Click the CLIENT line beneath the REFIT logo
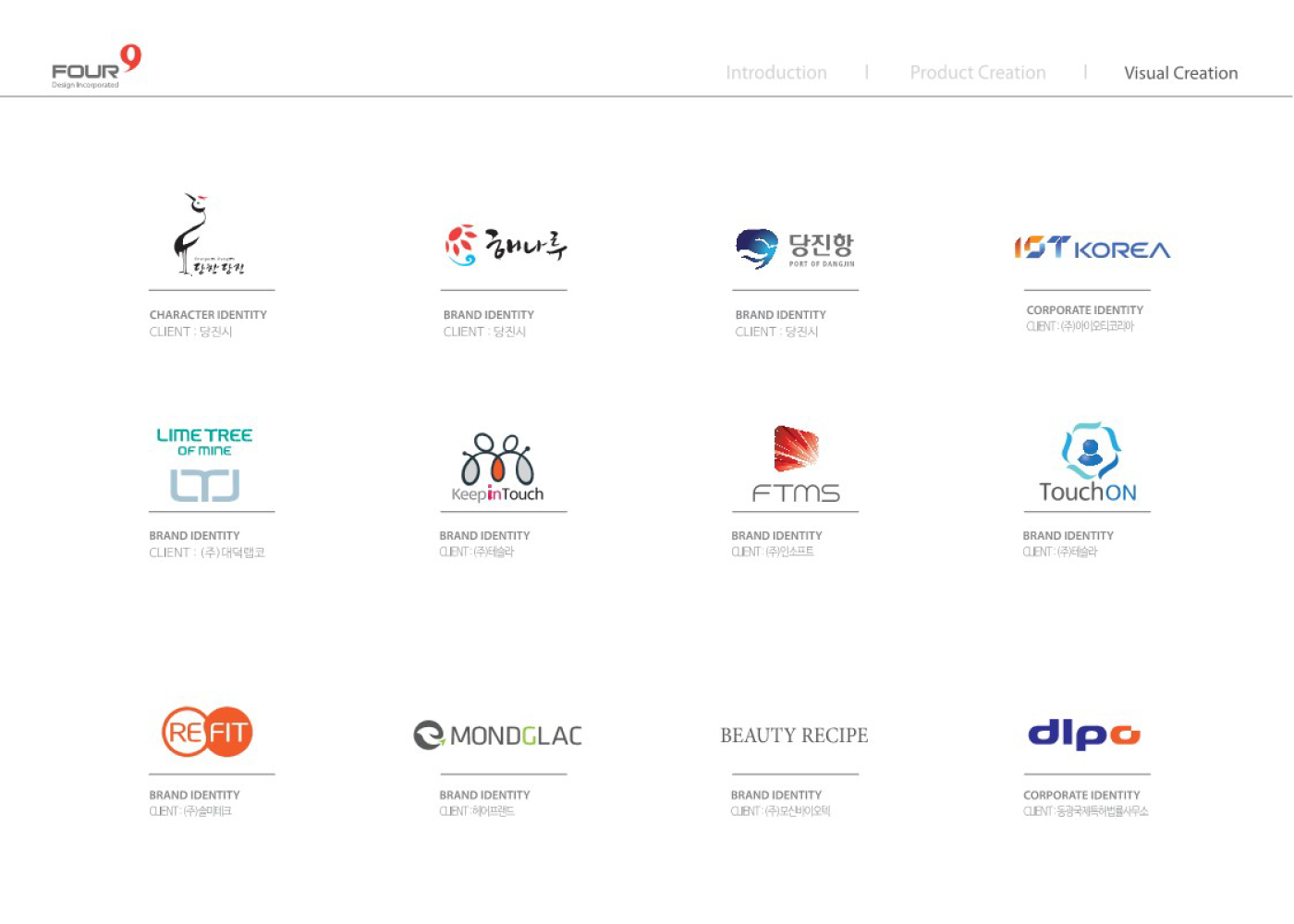Screen dimensions: 1294x924 (190, 811)
